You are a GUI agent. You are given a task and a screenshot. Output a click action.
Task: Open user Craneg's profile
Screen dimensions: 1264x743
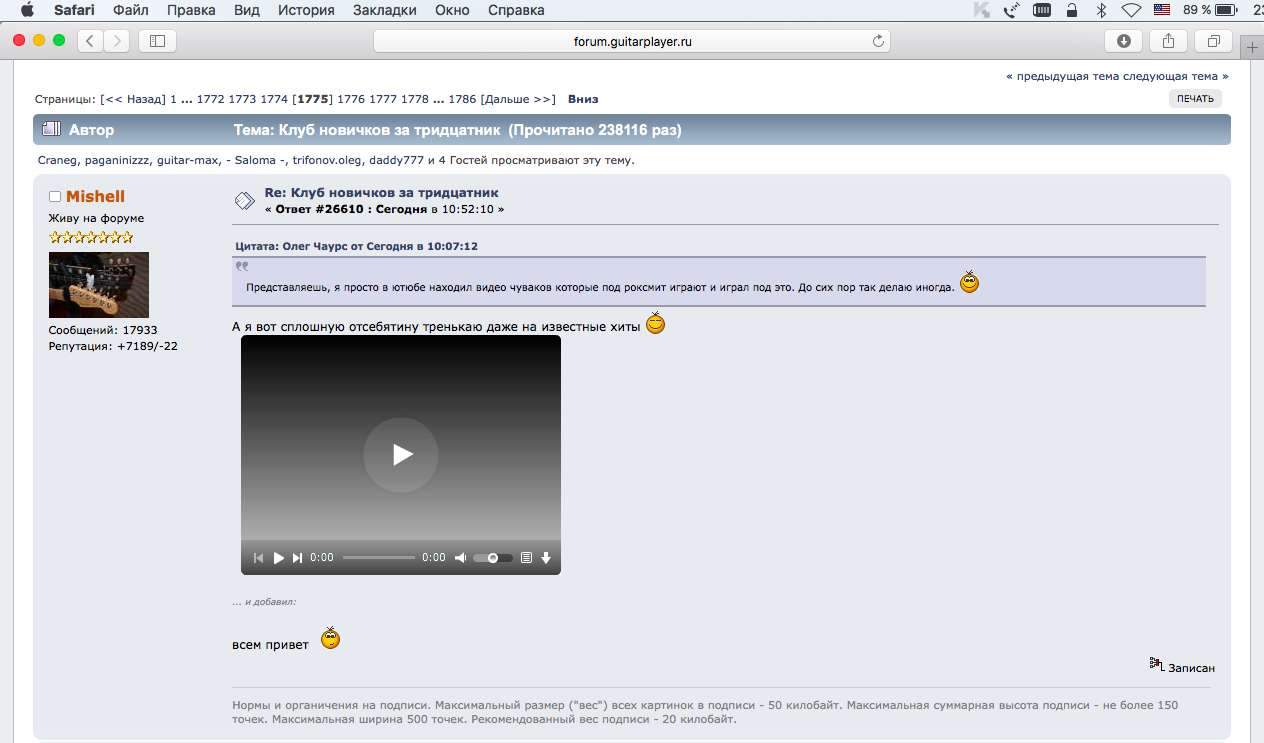coord(56,160)
